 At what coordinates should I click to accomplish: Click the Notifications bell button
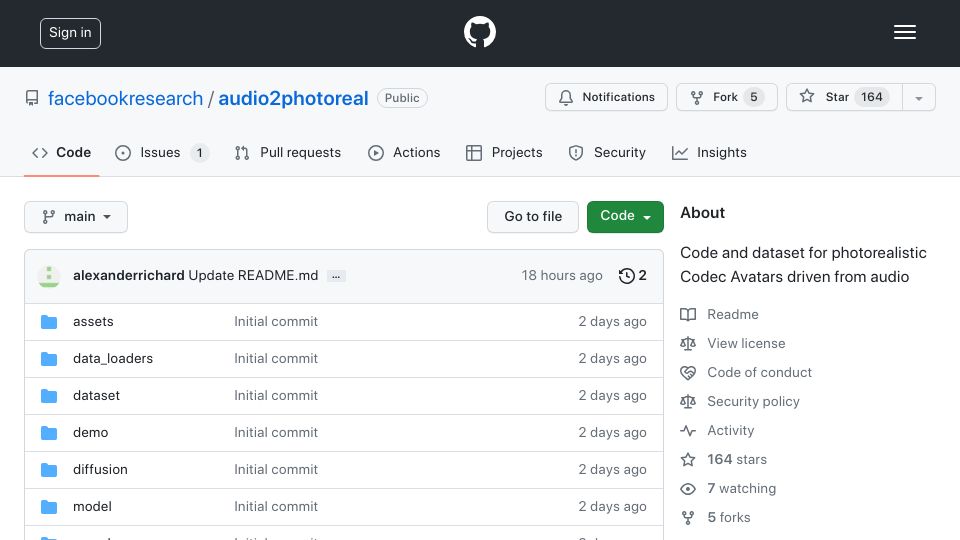pos(606,97)
